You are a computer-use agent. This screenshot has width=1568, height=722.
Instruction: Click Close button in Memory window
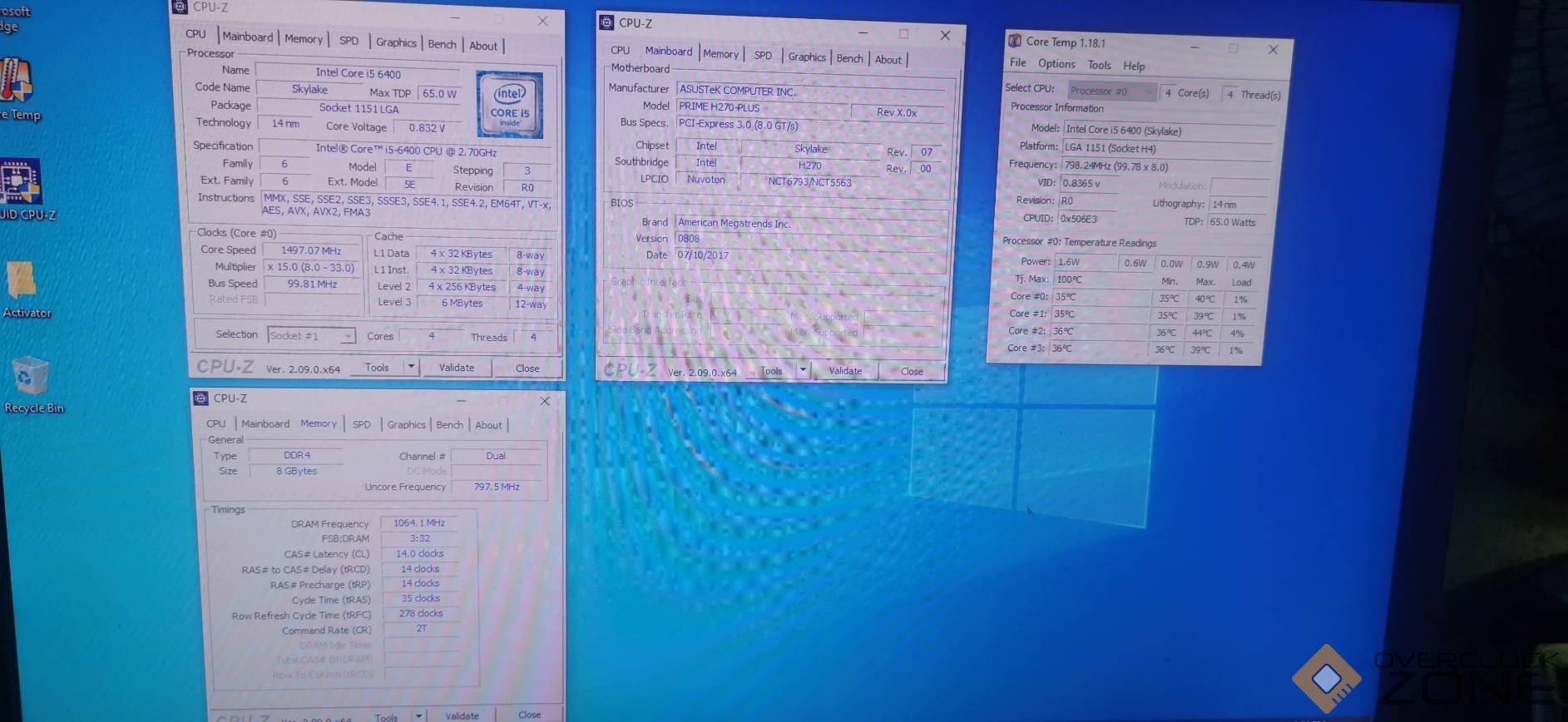click(529, 715)
